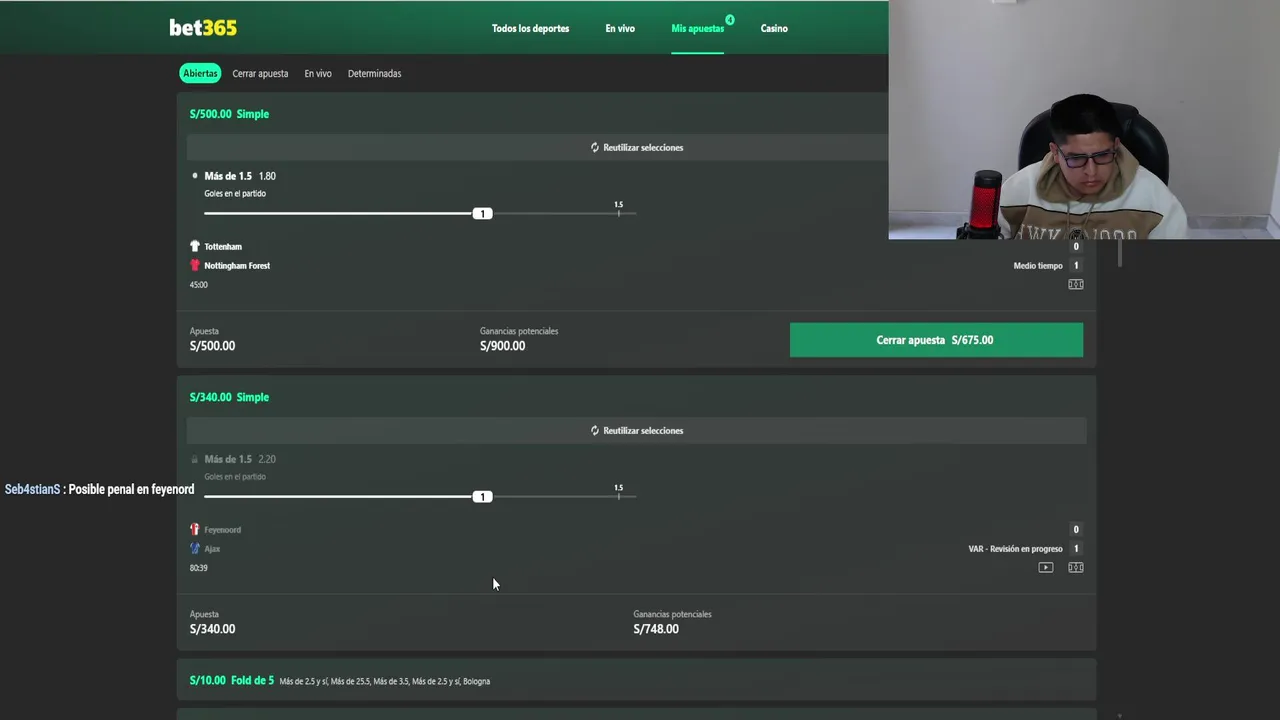Click the goals slider marker for Tottenham bet
Viewport: 1280px width, 720px height.
pos(482,213)
